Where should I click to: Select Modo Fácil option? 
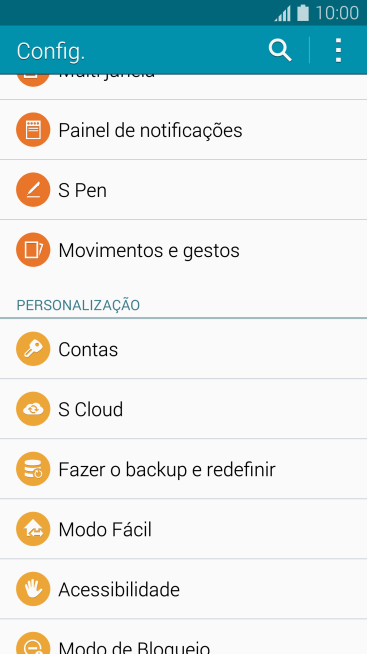pos(184,529)
